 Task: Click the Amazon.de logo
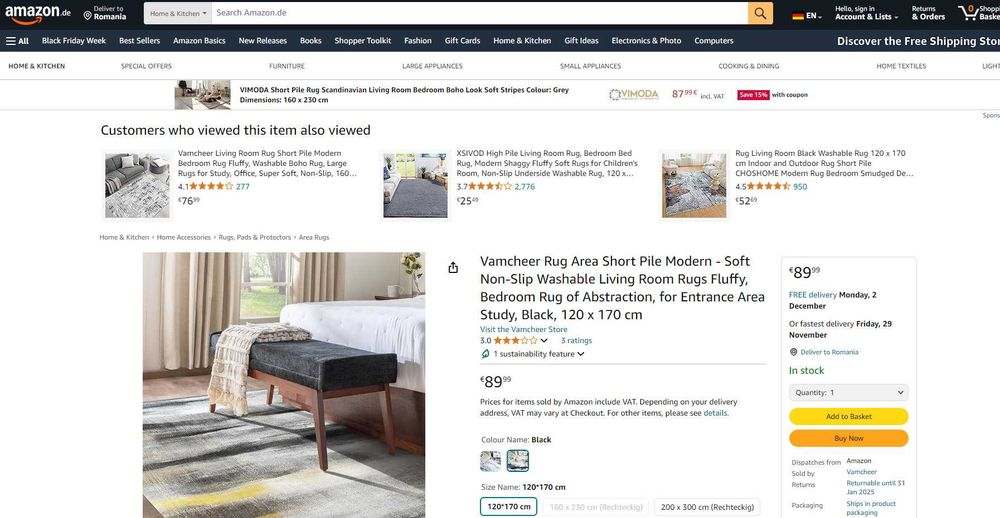pyautogui.click(x=38, y=13)
